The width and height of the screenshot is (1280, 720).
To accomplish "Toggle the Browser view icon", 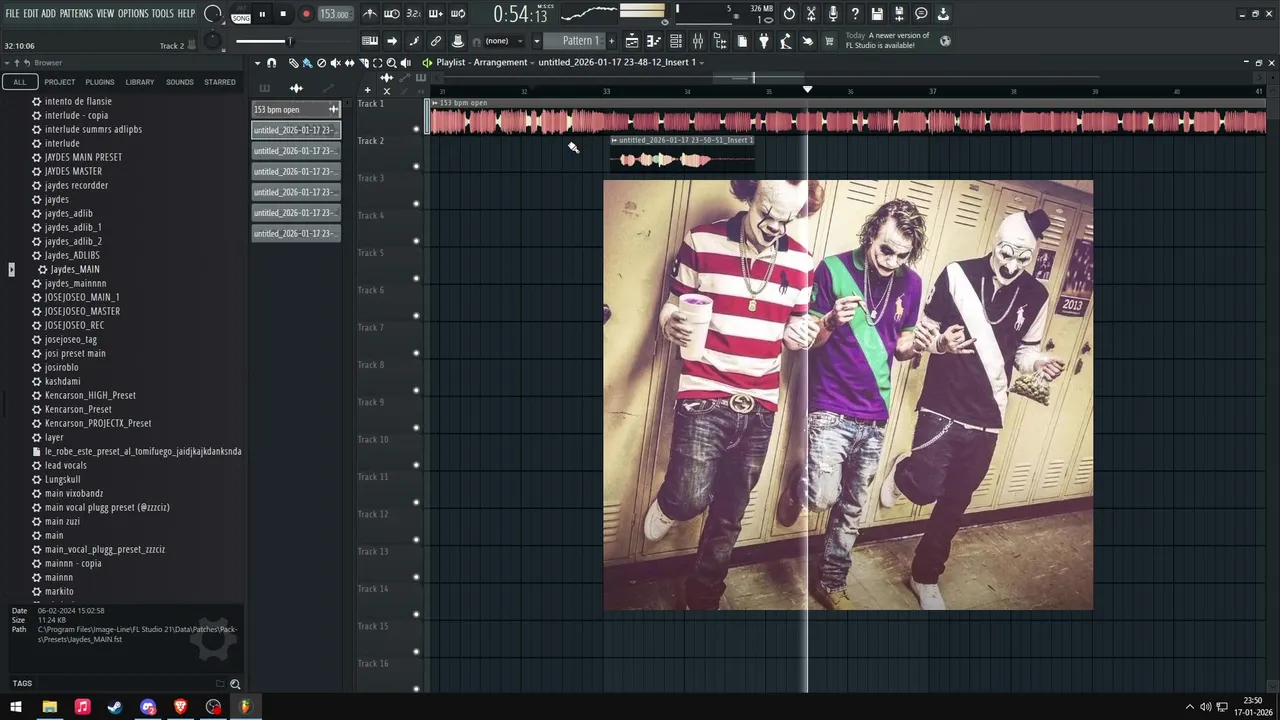I will click(721, 41).
